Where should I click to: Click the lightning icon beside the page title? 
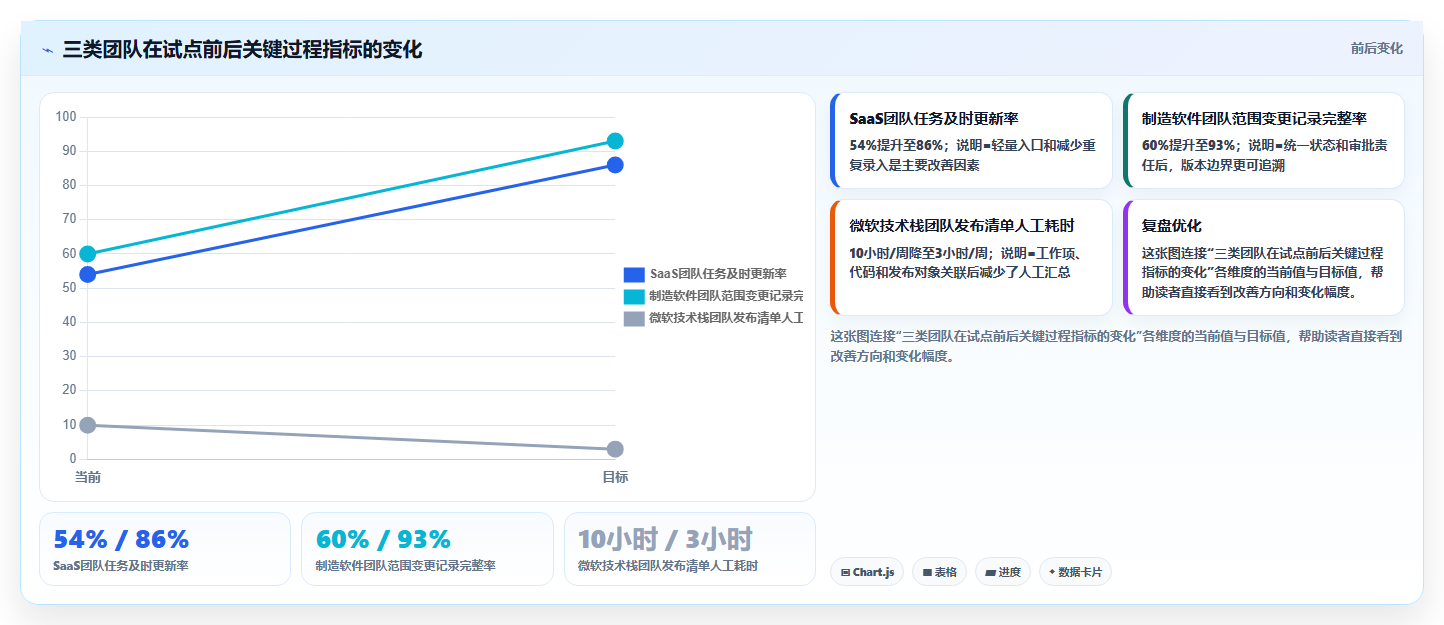pyautogui.click(x=47, y=50)
